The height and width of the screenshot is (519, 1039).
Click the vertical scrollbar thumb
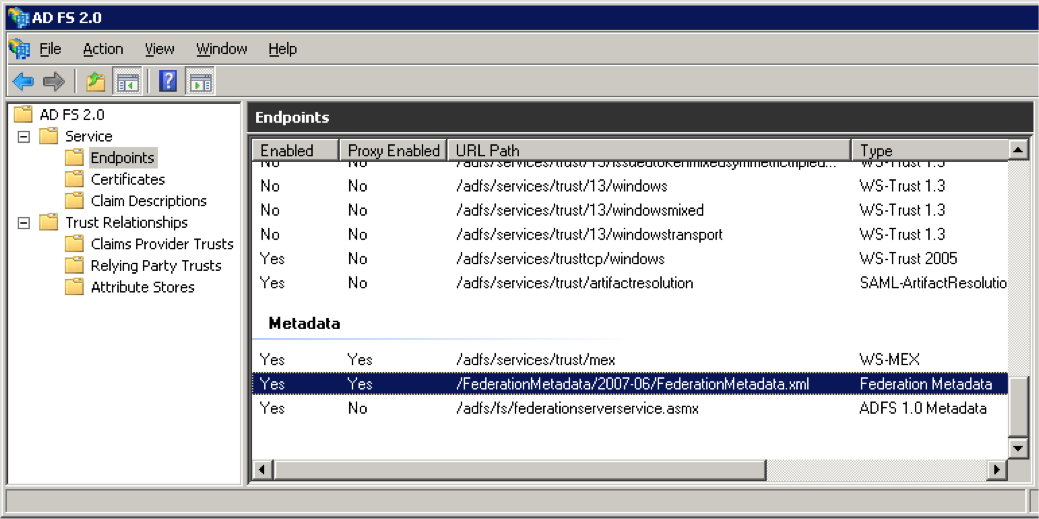point(1018,409)
